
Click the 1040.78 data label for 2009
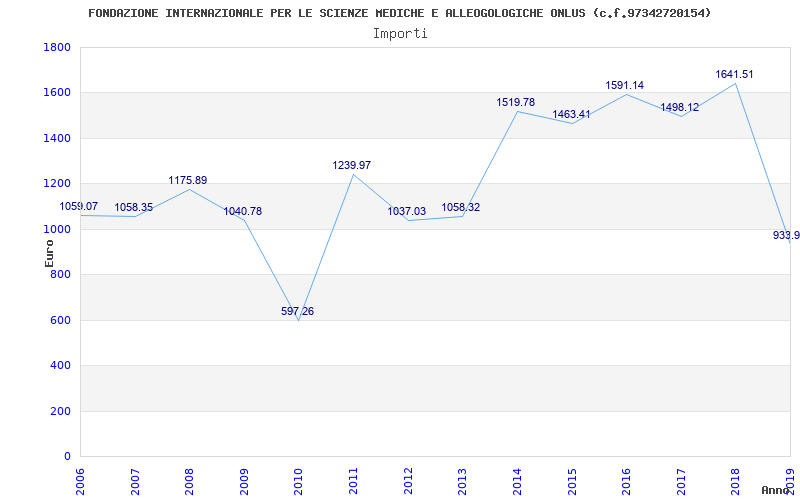[242, 212]
